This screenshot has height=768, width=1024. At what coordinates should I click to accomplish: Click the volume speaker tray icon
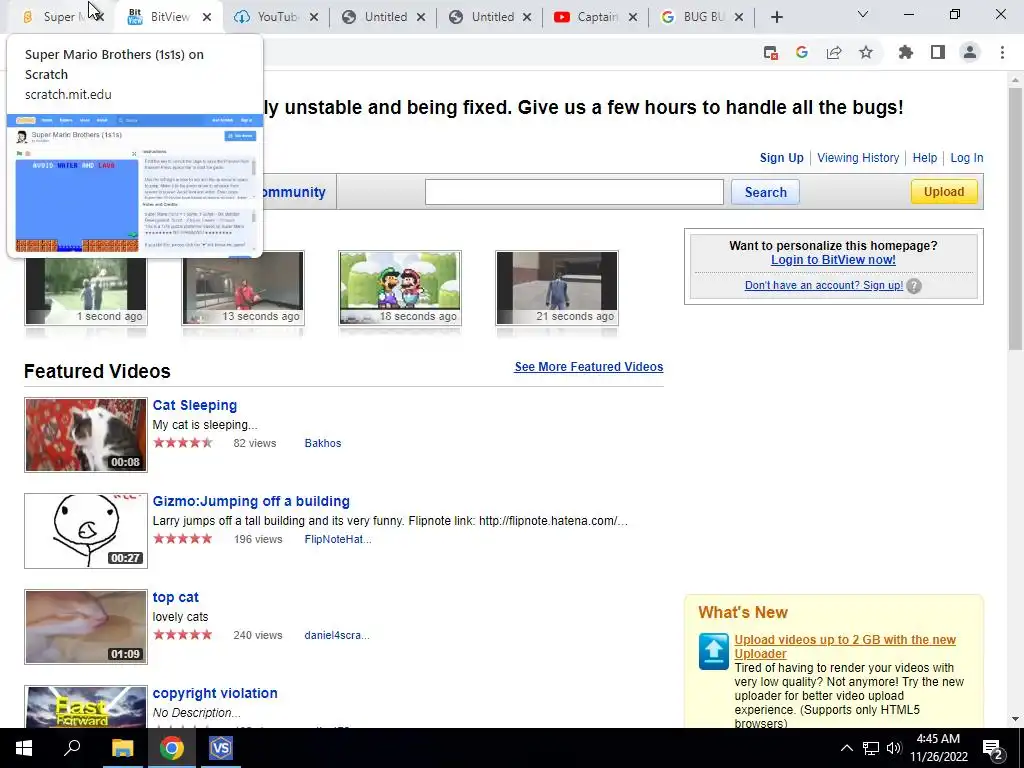click(894, 748)
